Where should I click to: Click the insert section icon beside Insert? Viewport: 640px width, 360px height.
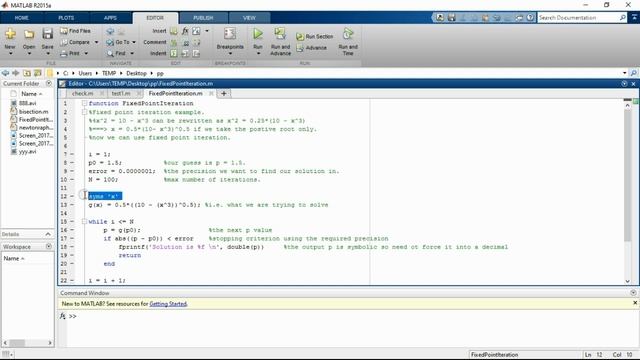coord(174,31)
